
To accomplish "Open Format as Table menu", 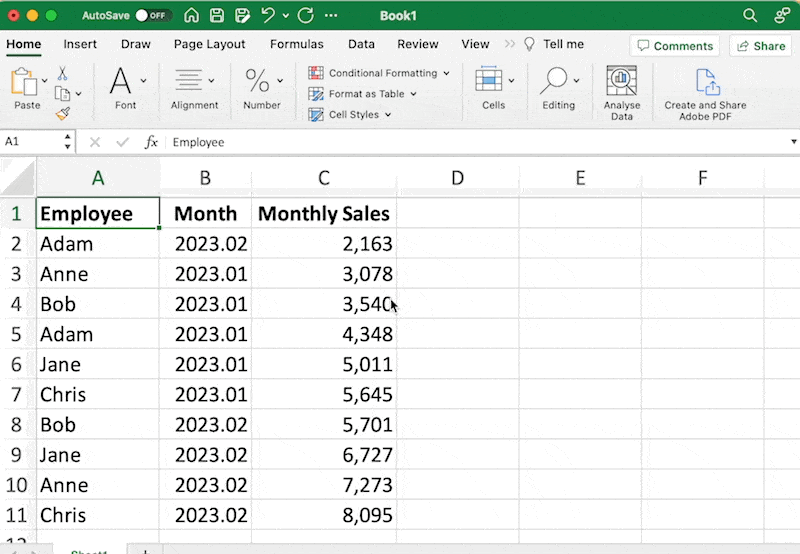I will point(363,94).
